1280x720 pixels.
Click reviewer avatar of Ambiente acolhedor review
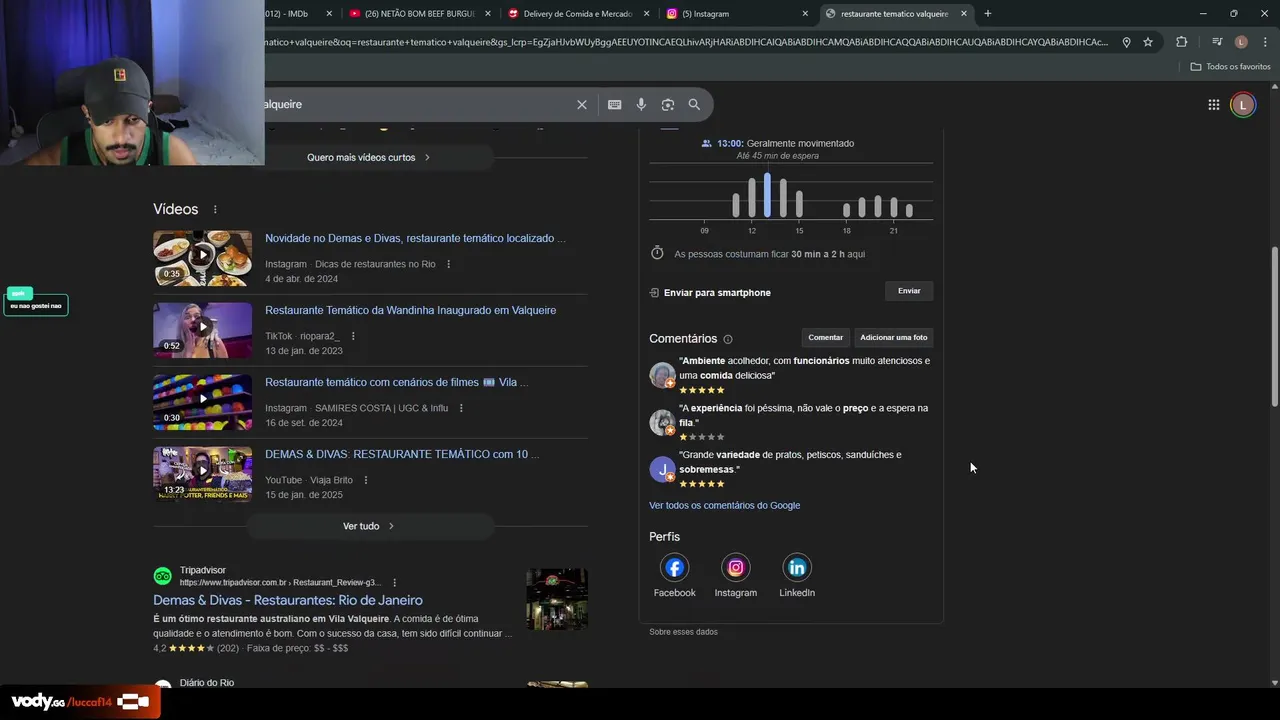(x=662, y=375)
